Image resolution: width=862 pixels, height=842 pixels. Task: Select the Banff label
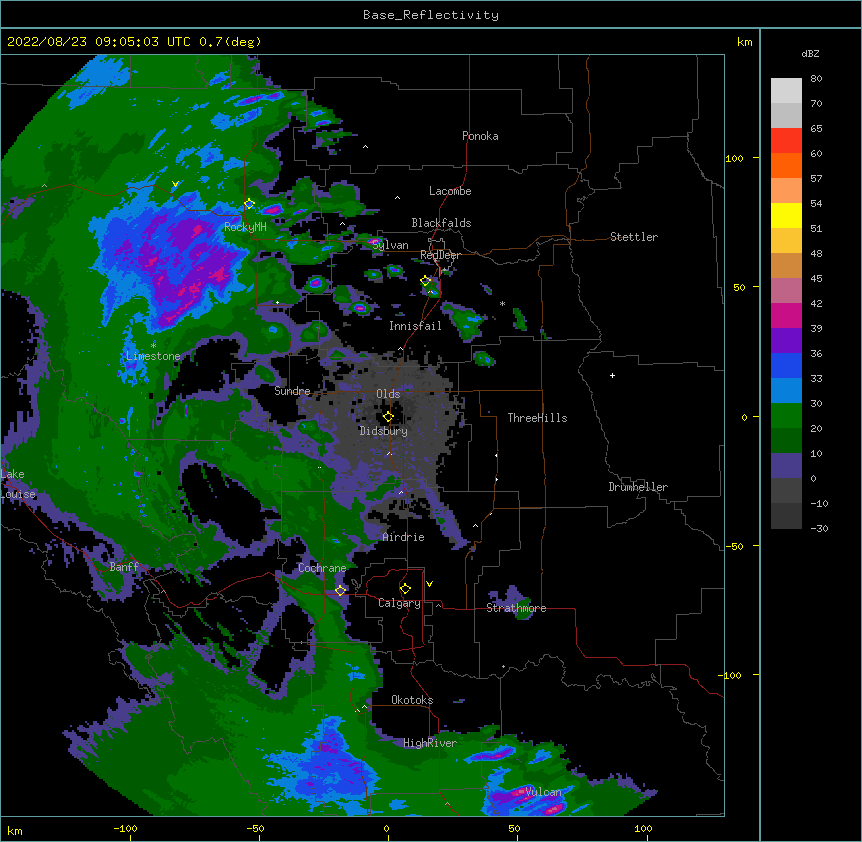click(124, 567)
